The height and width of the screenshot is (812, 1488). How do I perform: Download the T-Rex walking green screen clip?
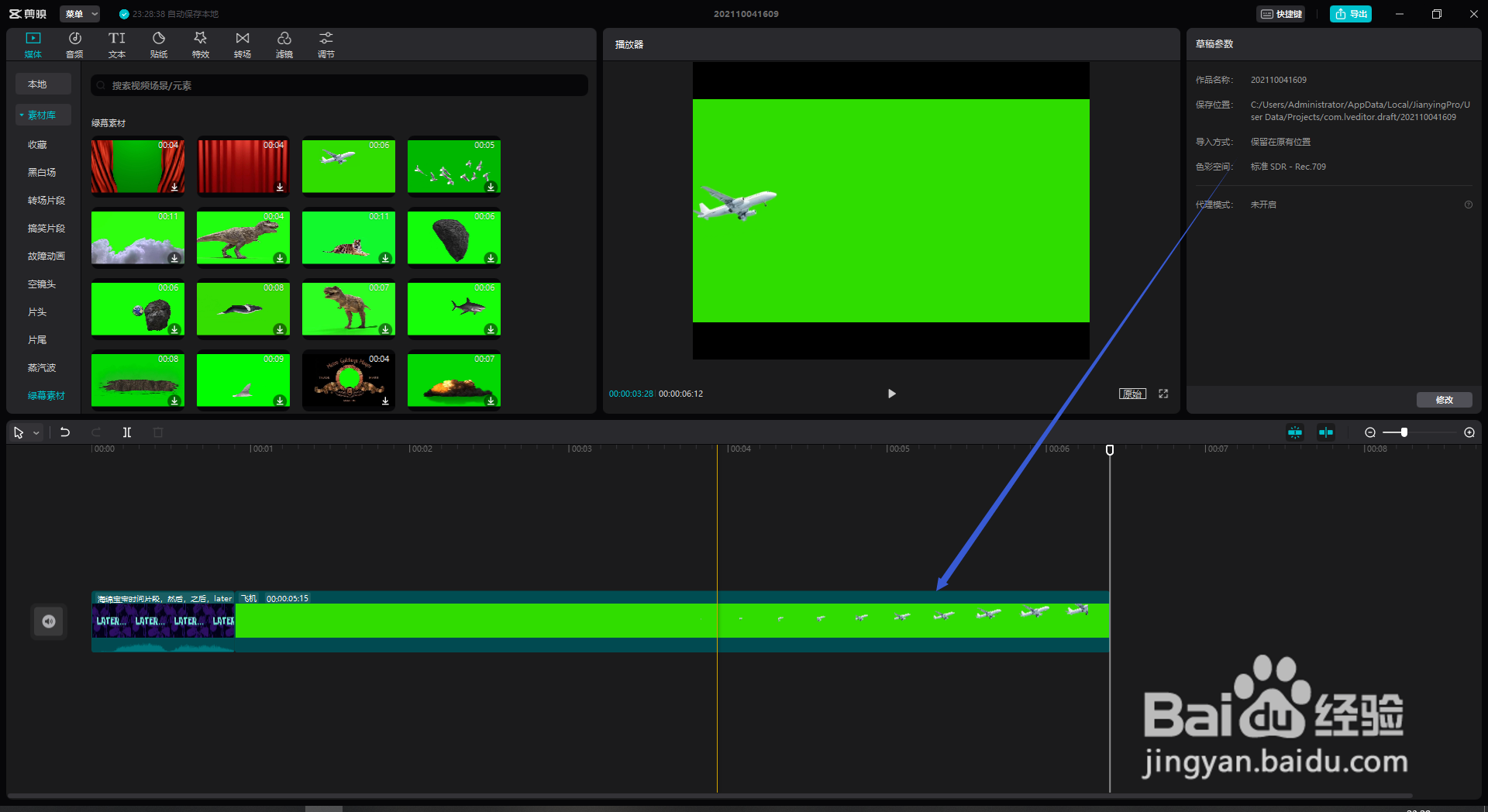coord(280,258)
